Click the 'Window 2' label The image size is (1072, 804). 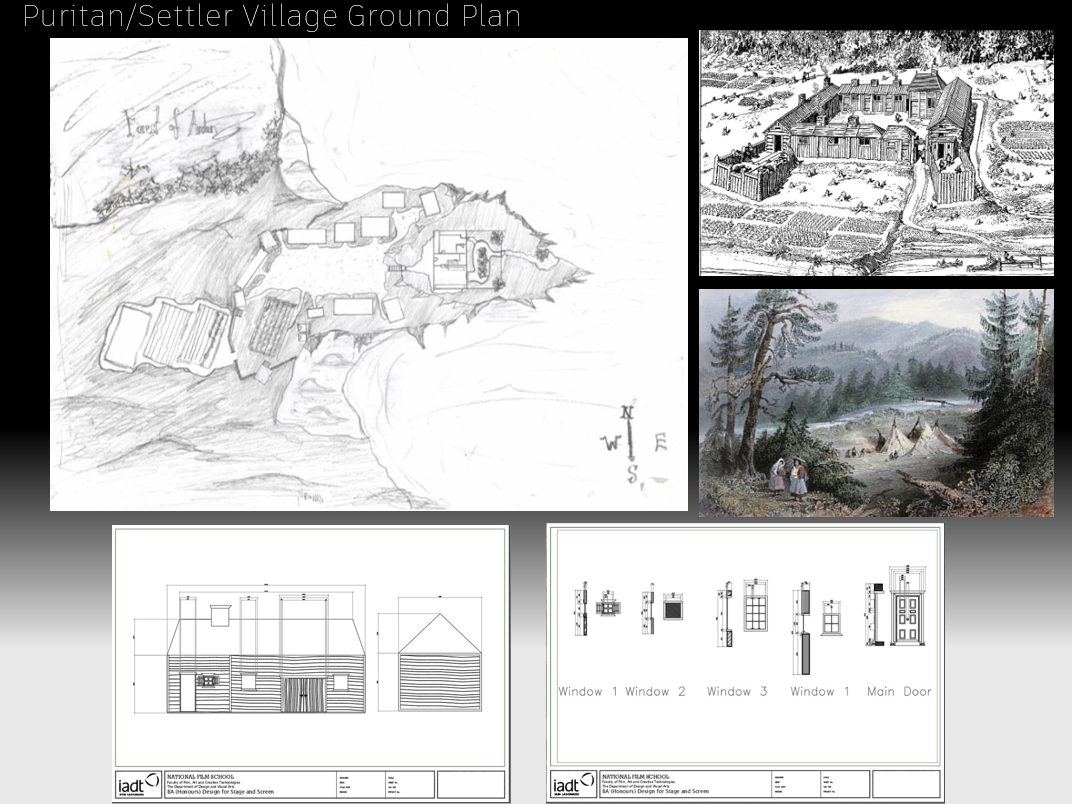[x=655, y=691]
